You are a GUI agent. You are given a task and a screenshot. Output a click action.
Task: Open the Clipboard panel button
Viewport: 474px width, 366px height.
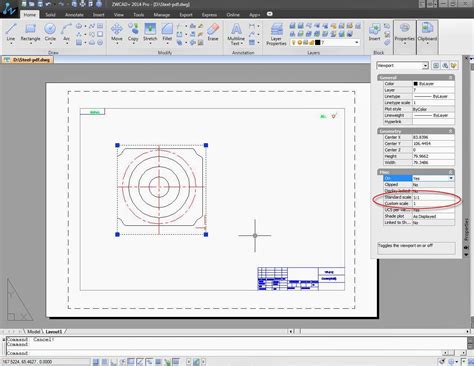click(427, 34)
